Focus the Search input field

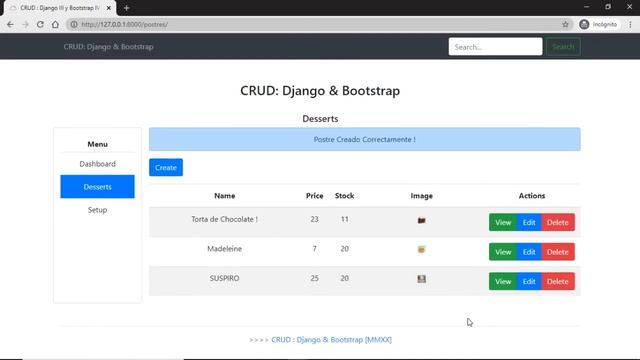coord(496,47)
